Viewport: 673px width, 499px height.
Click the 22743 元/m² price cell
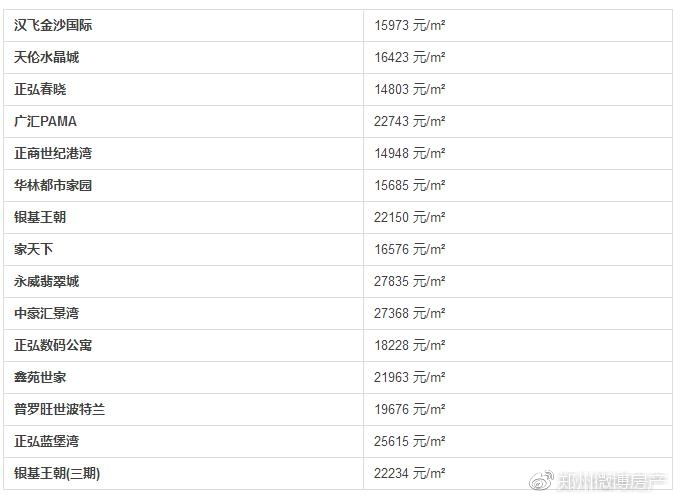tap(410, 121)
